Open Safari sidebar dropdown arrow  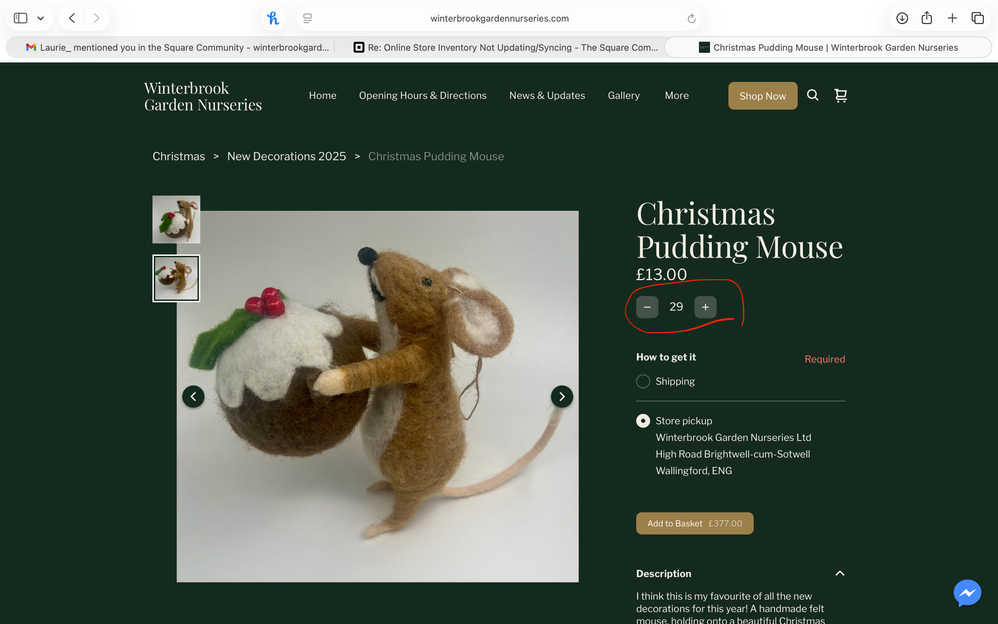coord(40,18)
